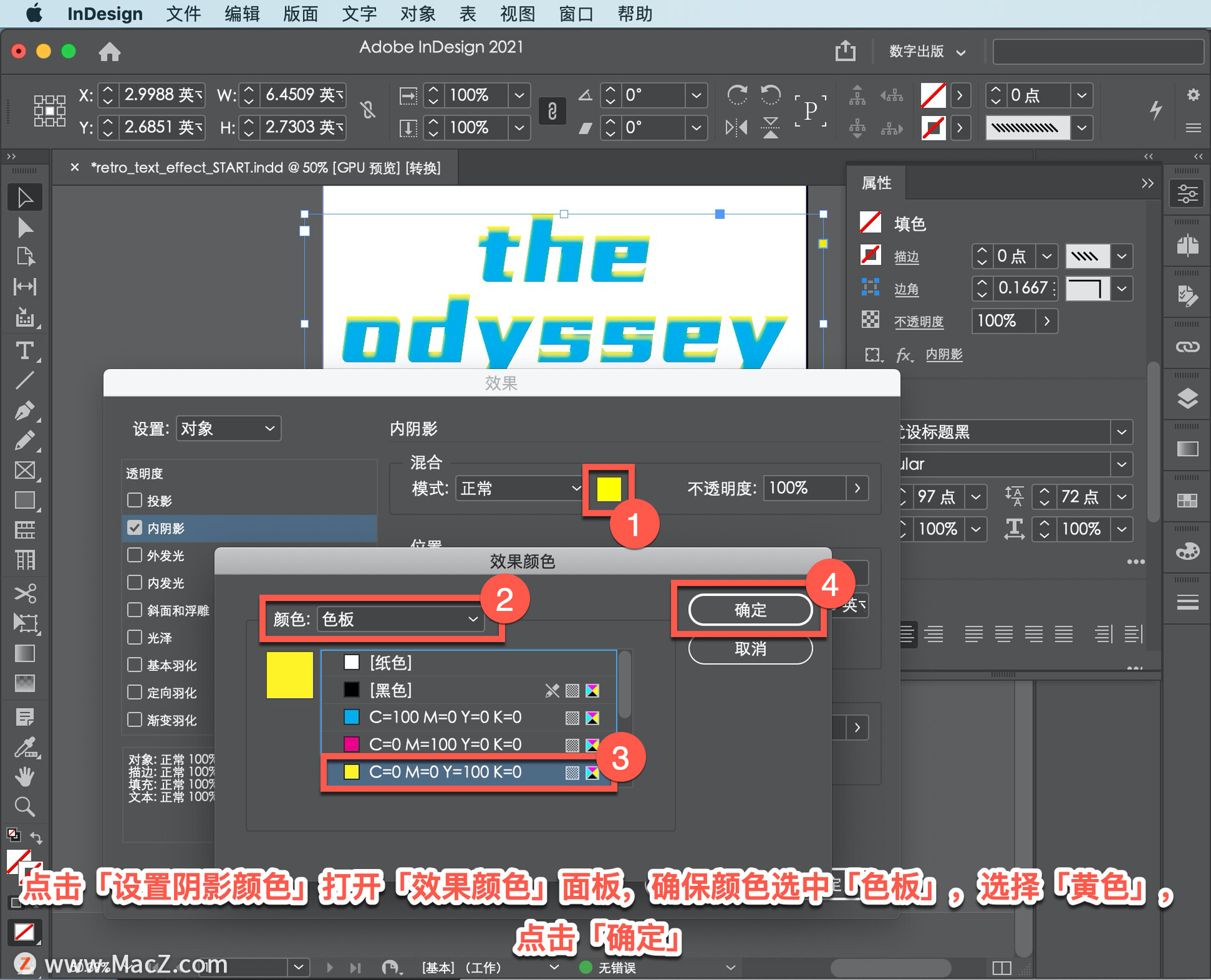1211x980 pixels.
Task: Select the Zoom tool magnifier
Action: [25, 807]
